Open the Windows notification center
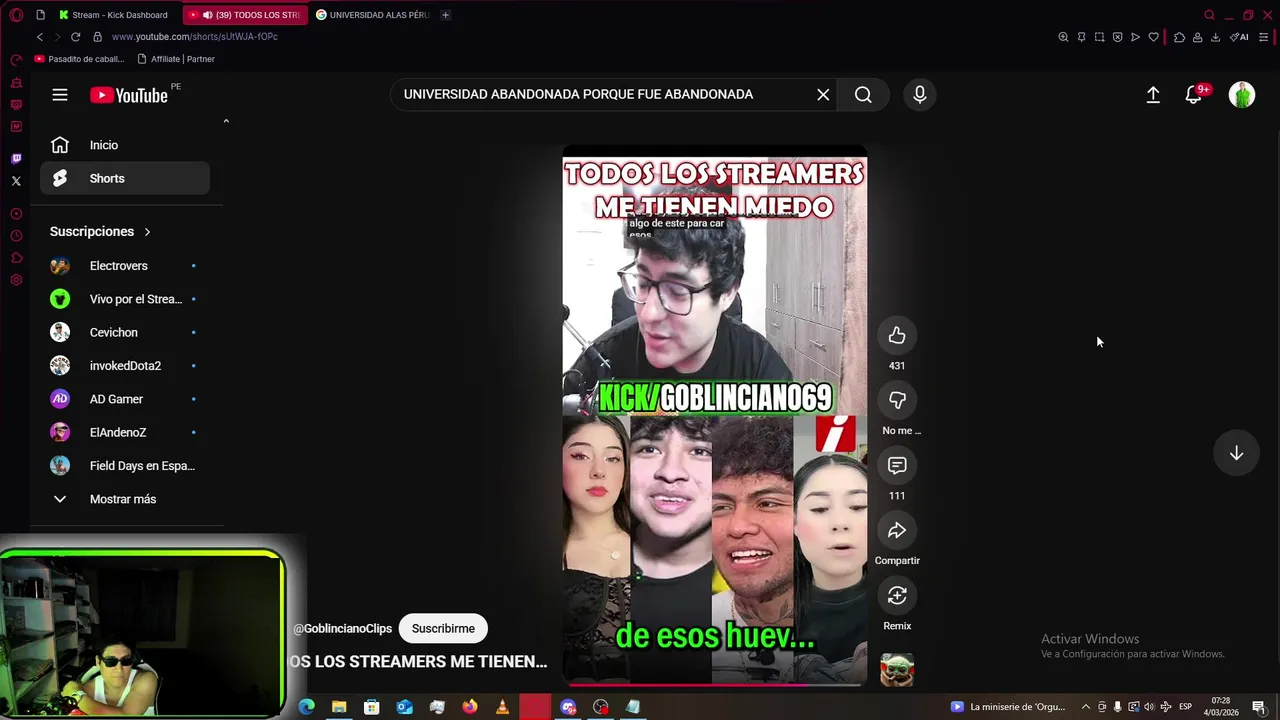Viewport: 1280px width, 720px height. pos(1259,707)
